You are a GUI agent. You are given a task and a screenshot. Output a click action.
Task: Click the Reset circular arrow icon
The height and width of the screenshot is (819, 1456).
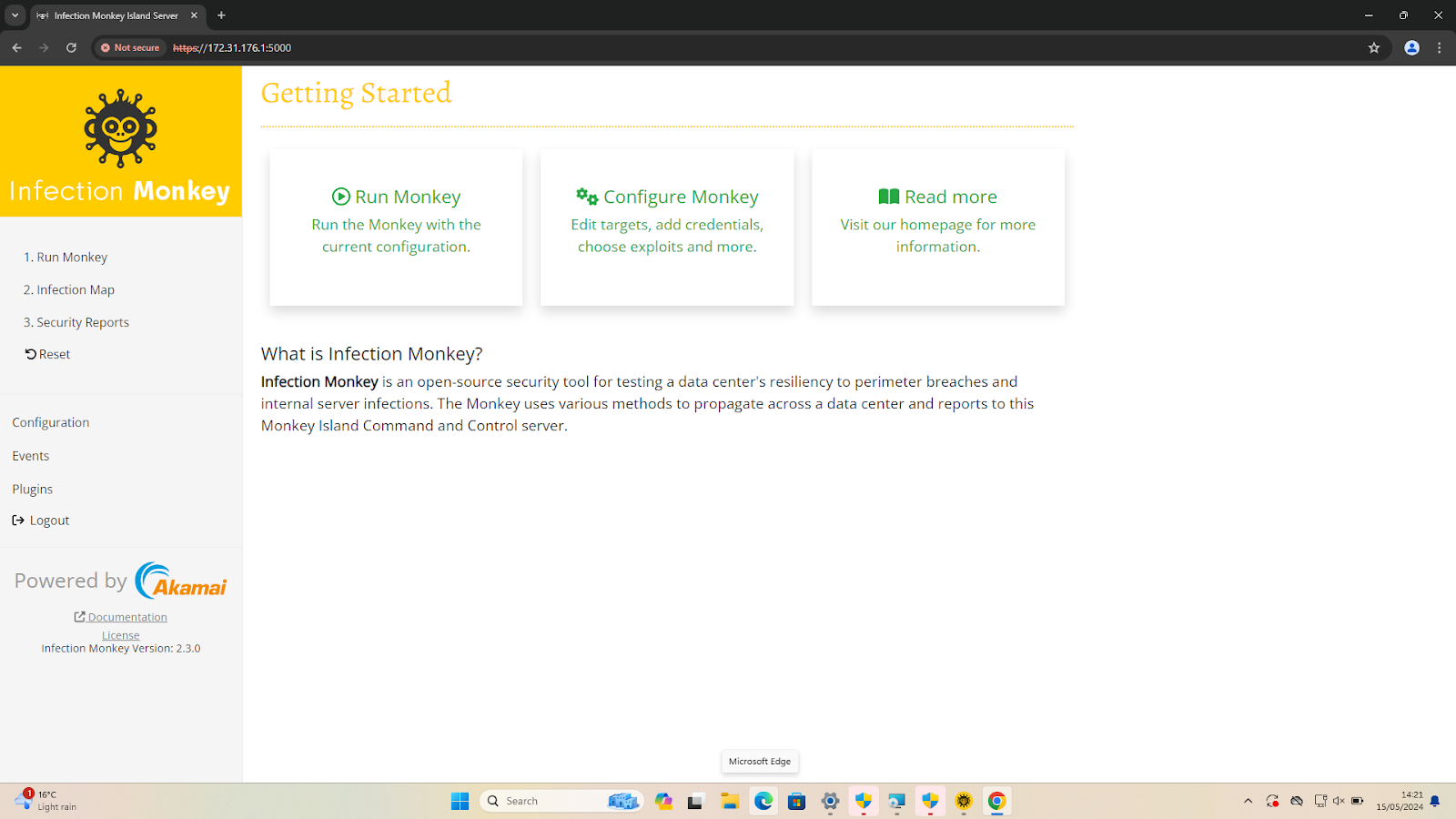point(31,354)
